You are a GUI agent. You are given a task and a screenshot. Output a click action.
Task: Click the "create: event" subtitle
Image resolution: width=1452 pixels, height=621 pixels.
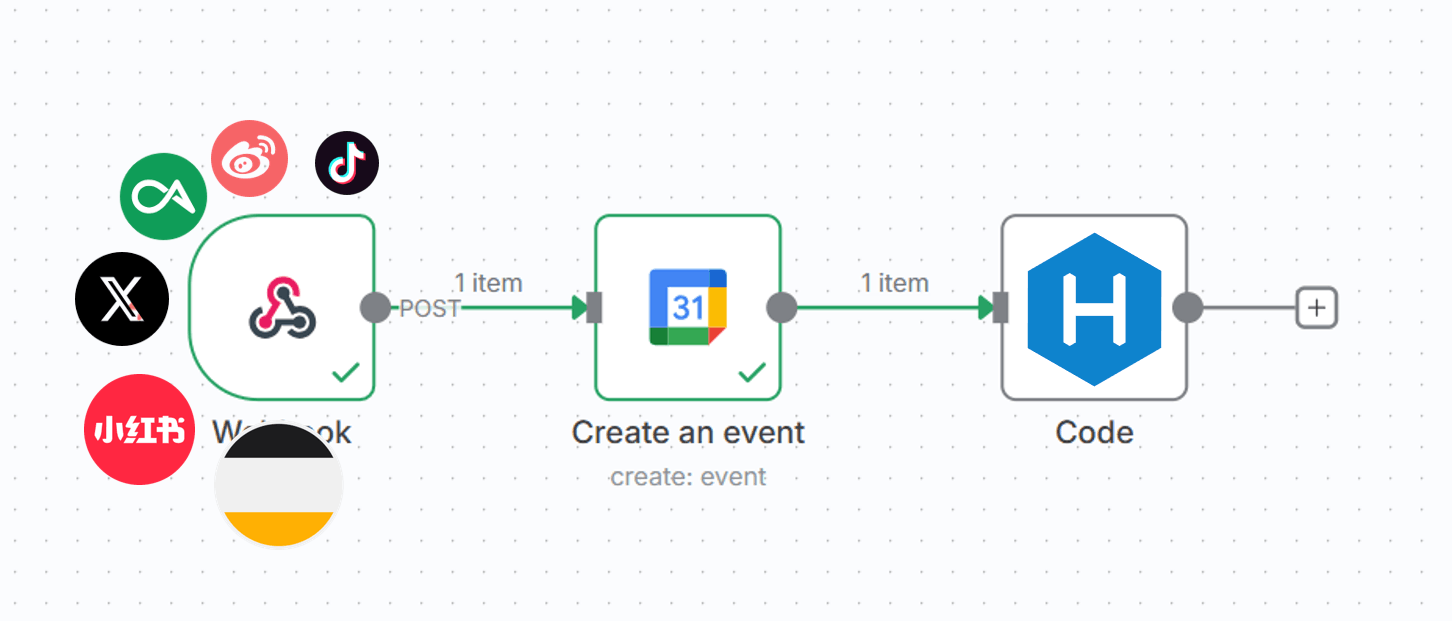click(688, 477)
